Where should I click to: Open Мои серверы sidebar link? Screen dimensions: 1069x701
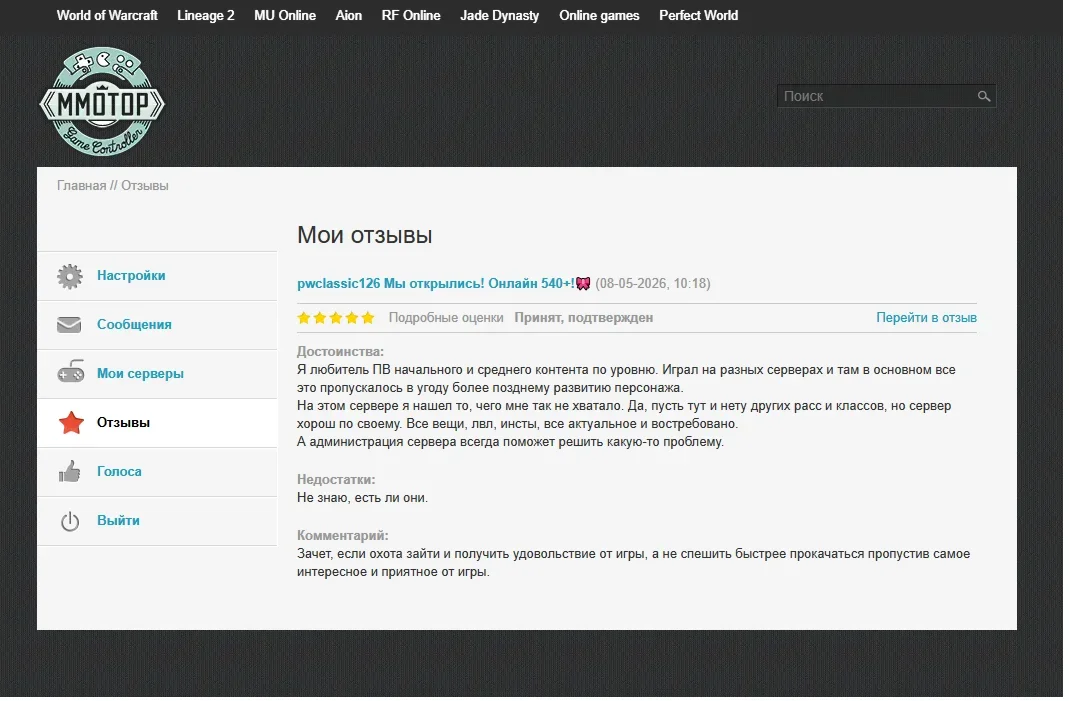(x=141, y=375)
